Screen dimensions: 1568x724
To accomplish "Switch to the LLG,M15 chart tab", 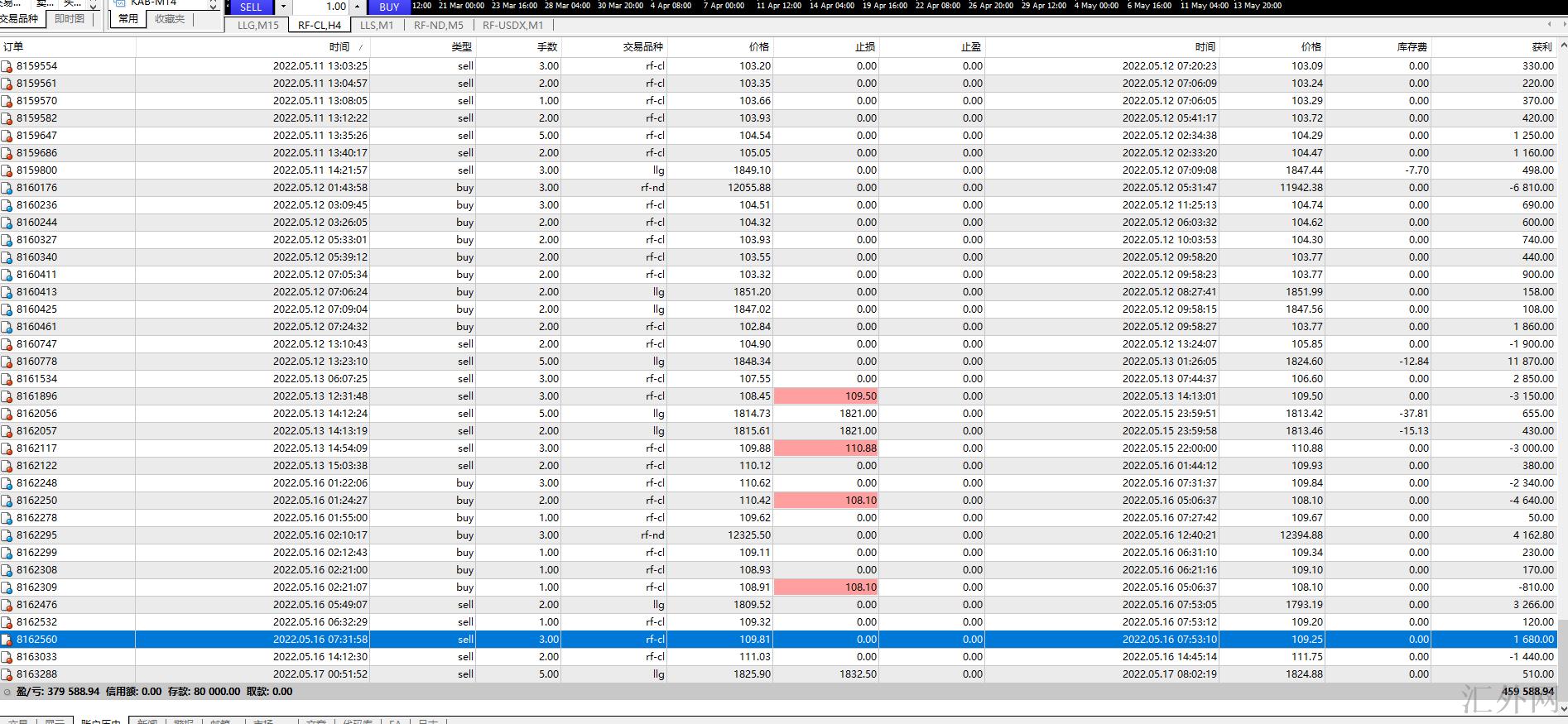I will click(257, 26).
